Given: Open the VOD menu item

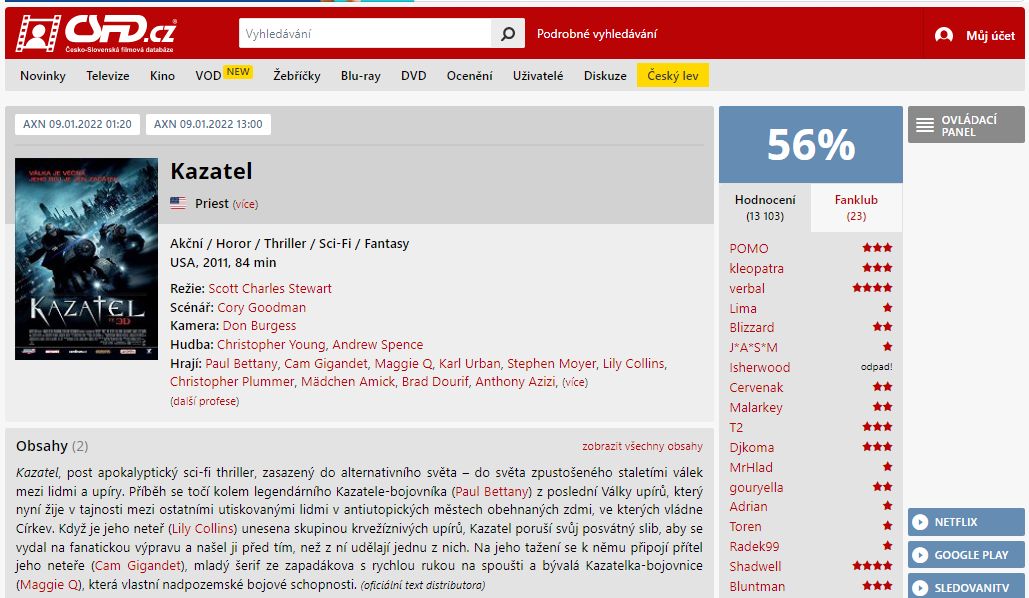Looking at the screenshot, I should [x=208, y=75].
